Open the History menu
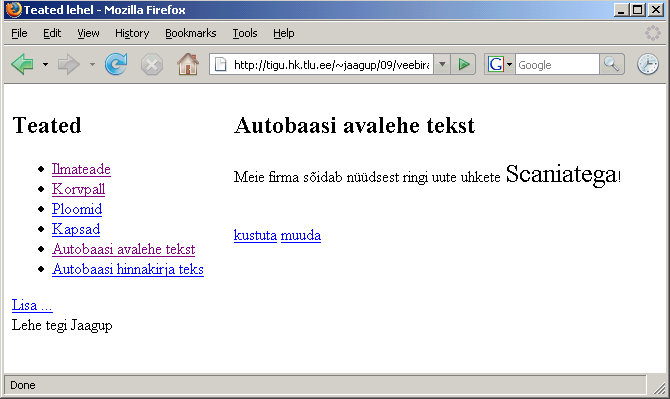Image resolution: width=670 pixels, height=399 pixels. point(132,33)
